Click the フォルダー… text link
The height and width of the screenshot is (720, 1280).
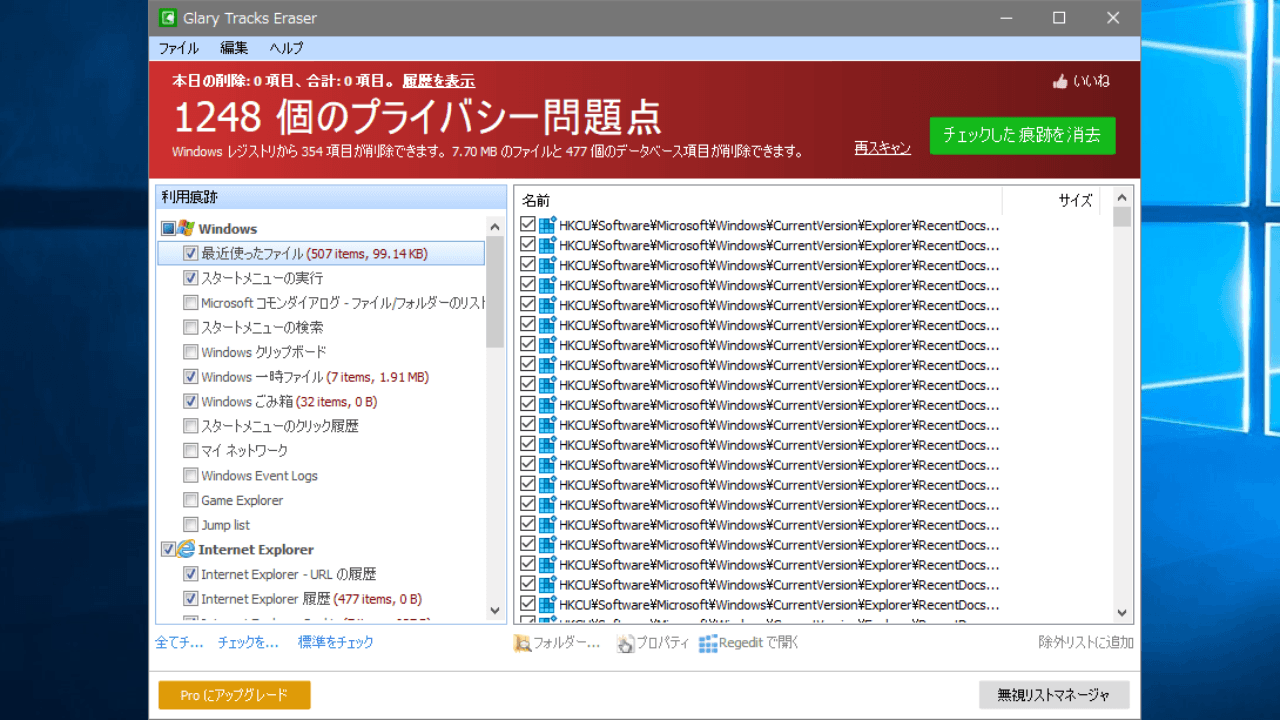[567, 643]
